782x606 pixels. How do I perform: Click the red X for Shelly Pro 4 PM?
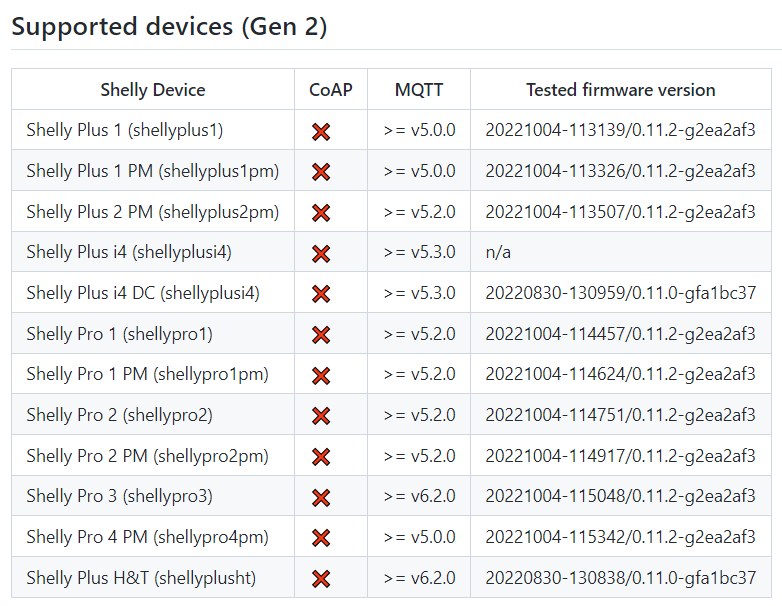coord(321,538)
